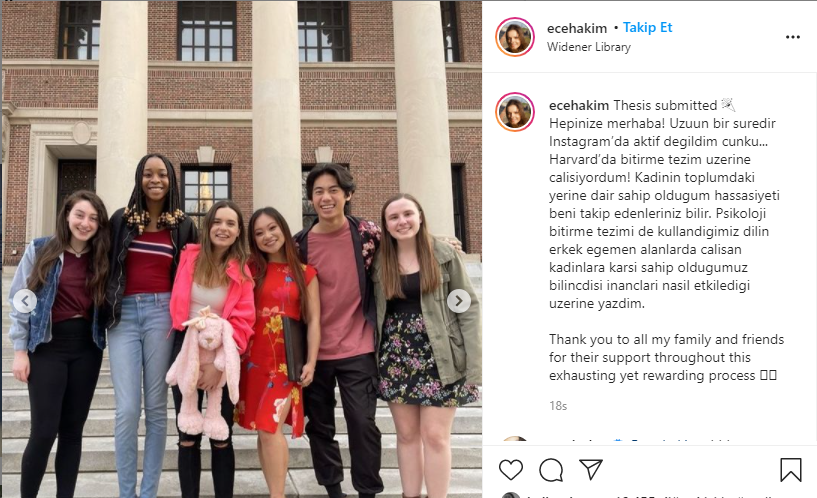Open the cut-off likes text below action icons

(x=651, y=496)
